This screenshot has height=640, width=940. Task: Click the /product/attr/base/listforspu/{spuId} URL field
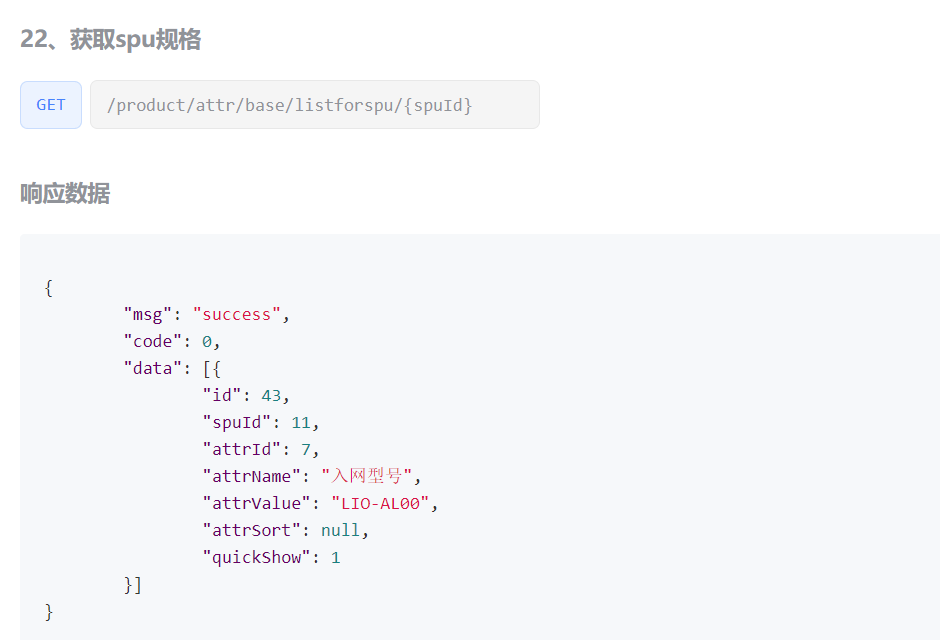coord(315,105)
